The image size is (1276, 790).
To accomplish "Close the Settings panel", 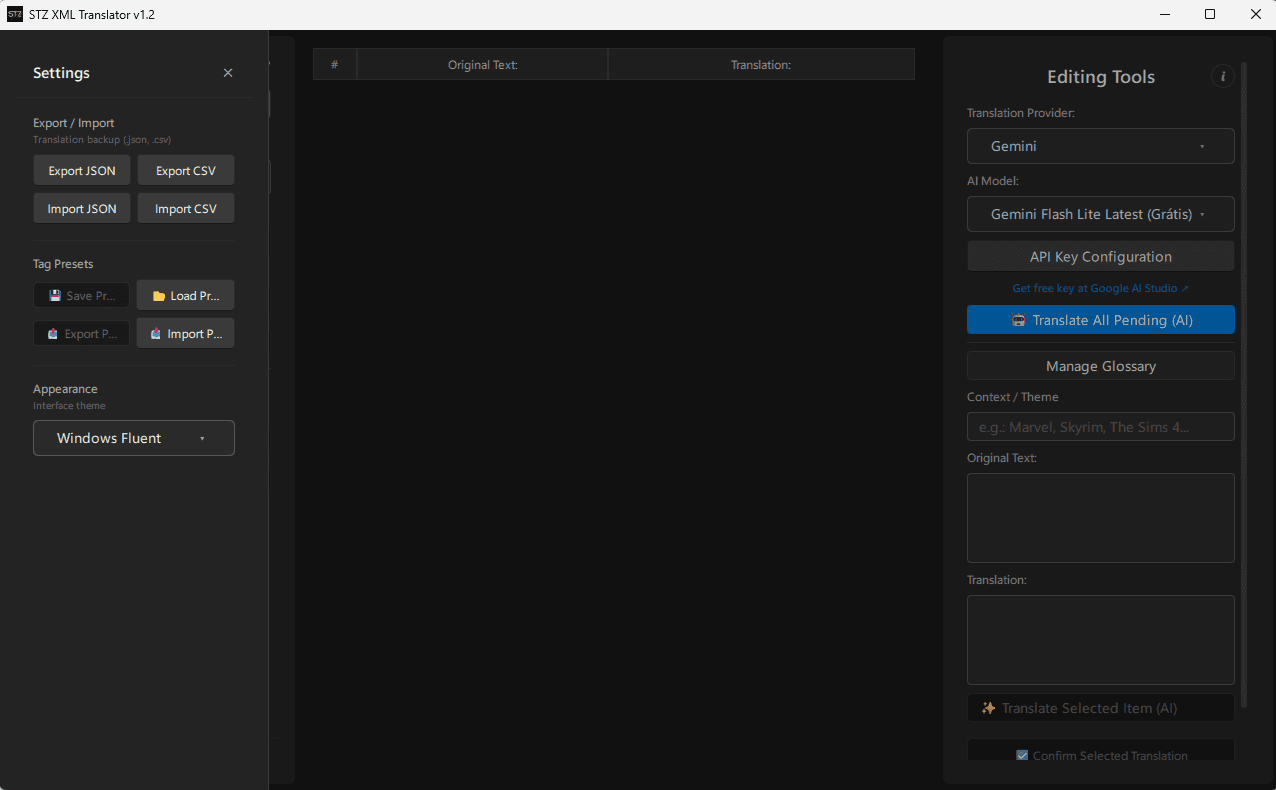I will 228,73.
